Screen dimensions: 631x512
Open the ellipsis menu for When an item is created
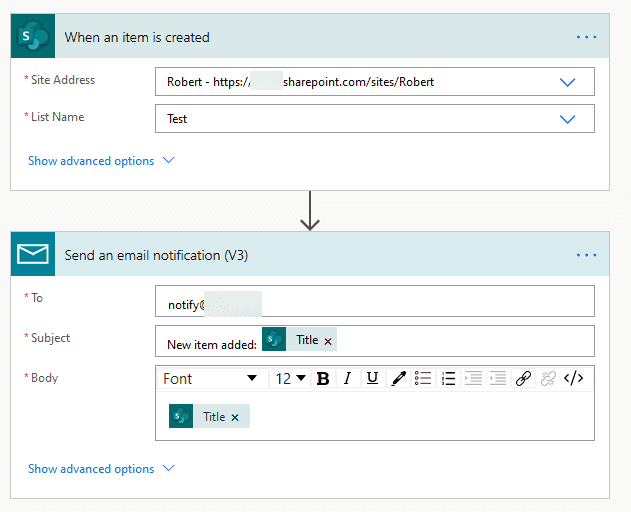point(586,37)
